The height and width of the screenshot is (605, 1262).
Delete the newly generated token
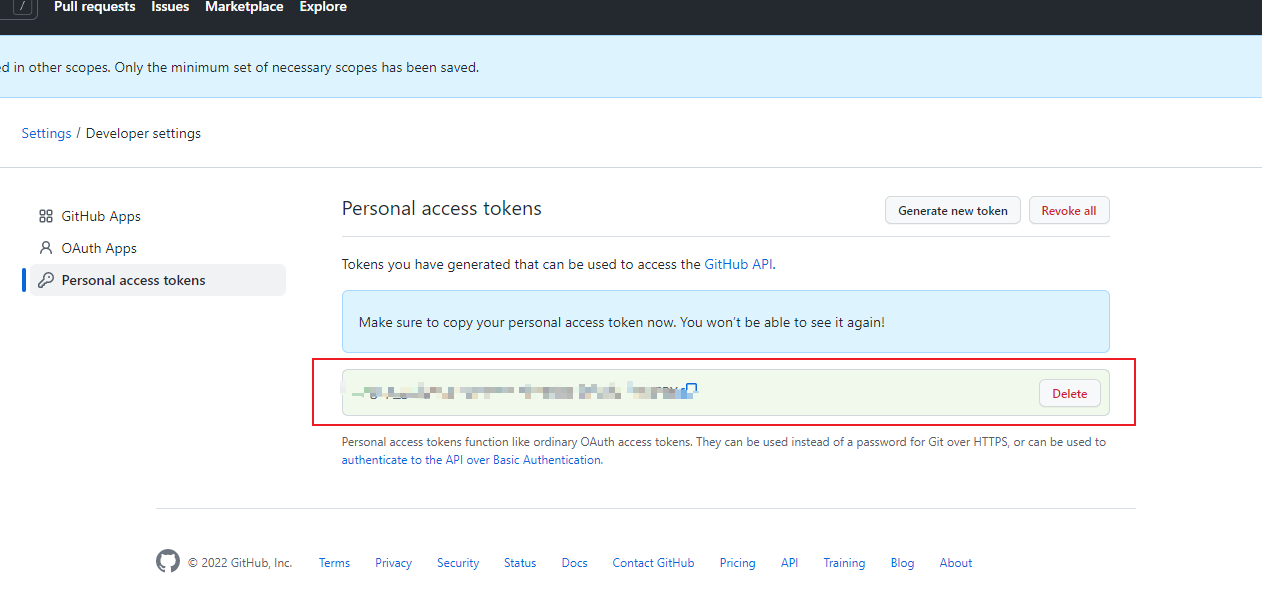click(x=1069, y=393)
